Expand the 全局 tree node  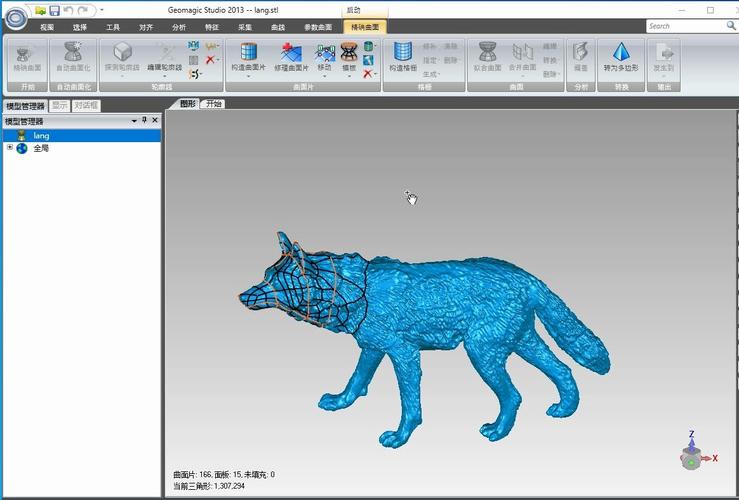point(9,148)
